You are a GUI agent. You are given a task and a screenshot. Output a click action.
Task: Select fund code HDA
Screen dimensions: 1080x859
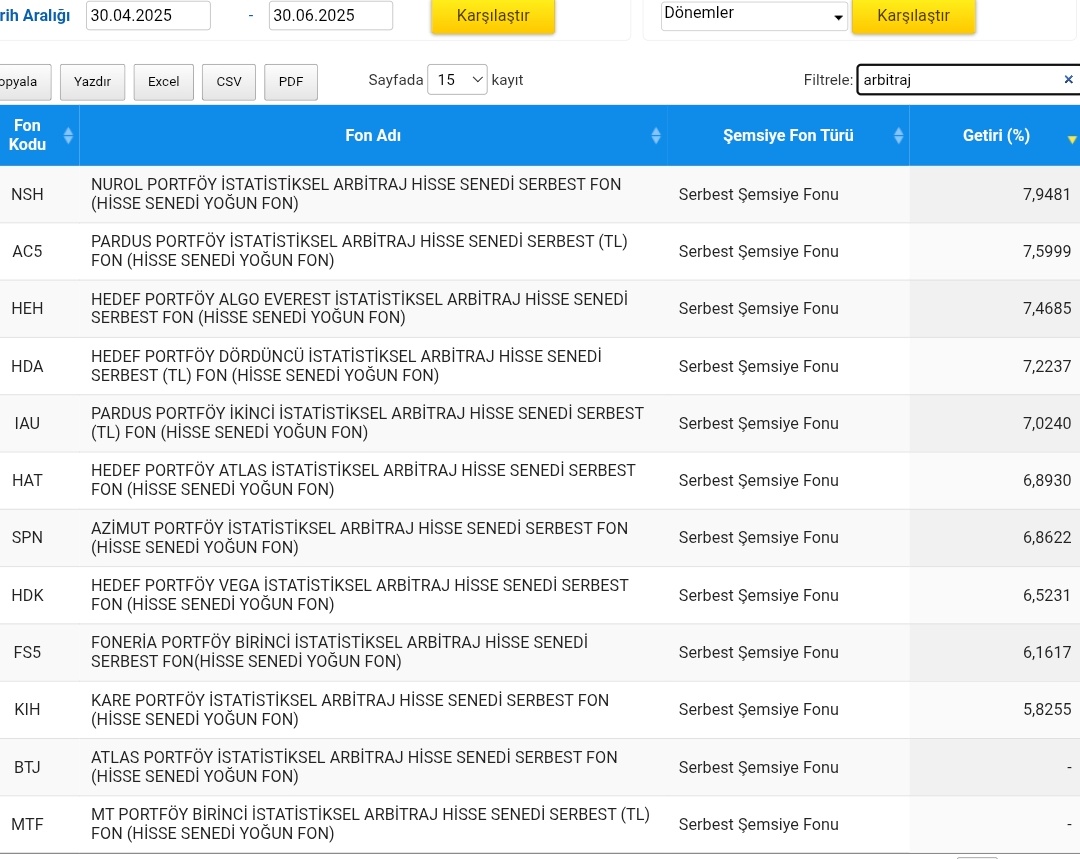(28, 366)
